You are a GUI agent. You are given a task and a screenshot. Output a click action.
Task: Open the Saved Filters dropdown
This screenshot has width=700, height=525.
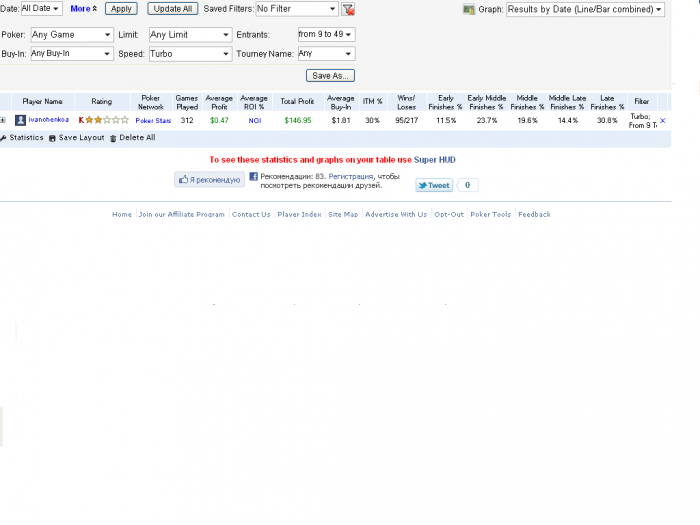pos(297,8)
